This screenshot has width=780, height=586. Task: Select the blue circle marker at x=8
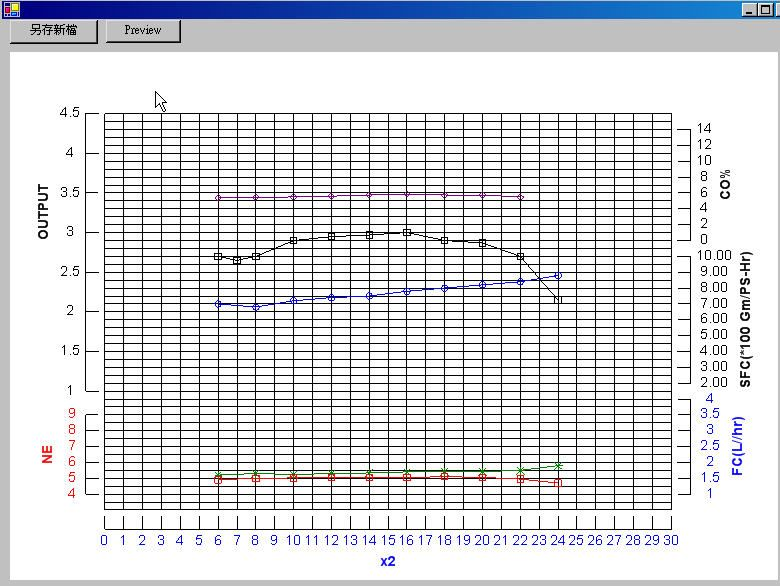256,307
